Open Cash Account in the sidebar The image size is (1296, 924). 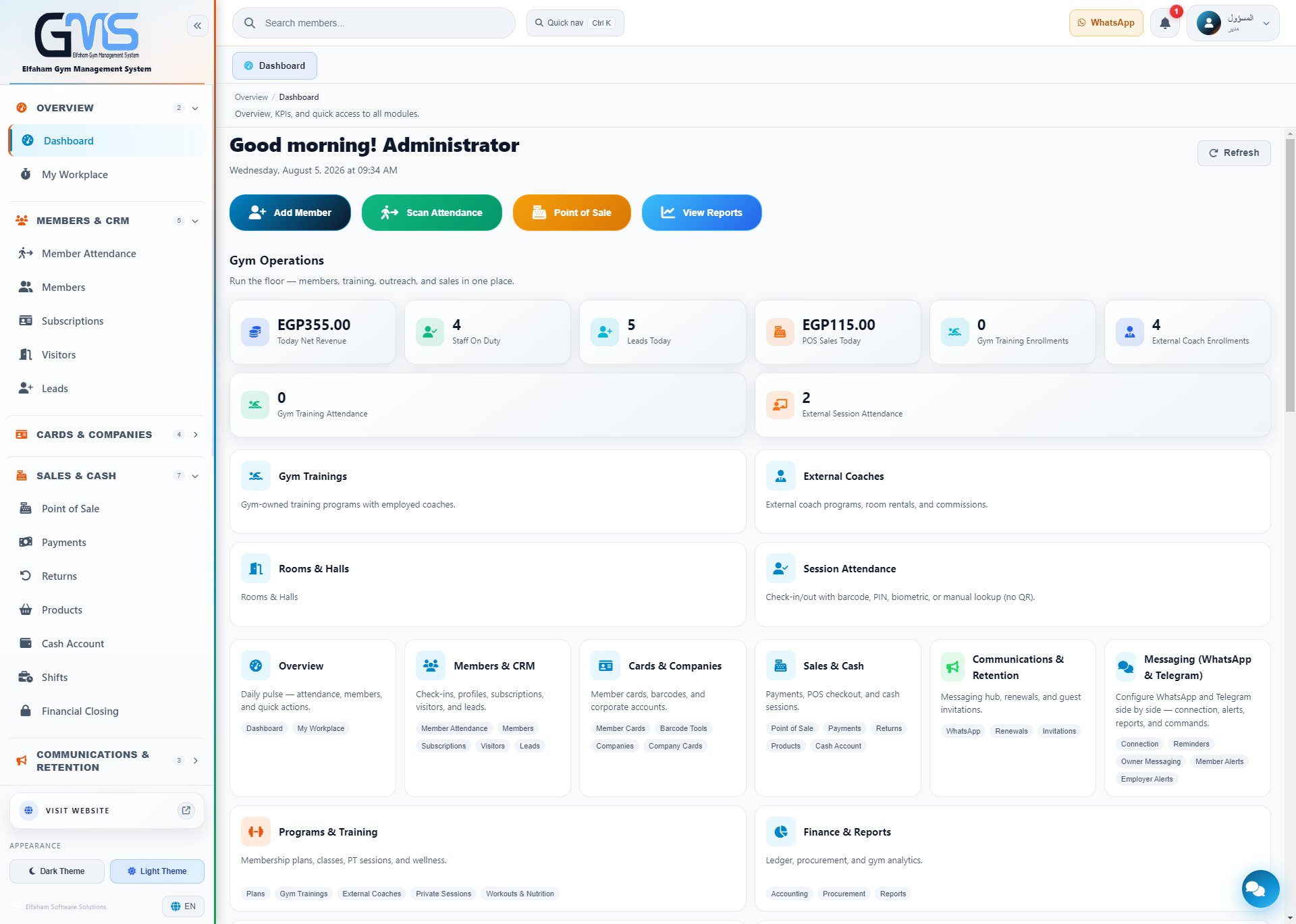click(107, 643)
